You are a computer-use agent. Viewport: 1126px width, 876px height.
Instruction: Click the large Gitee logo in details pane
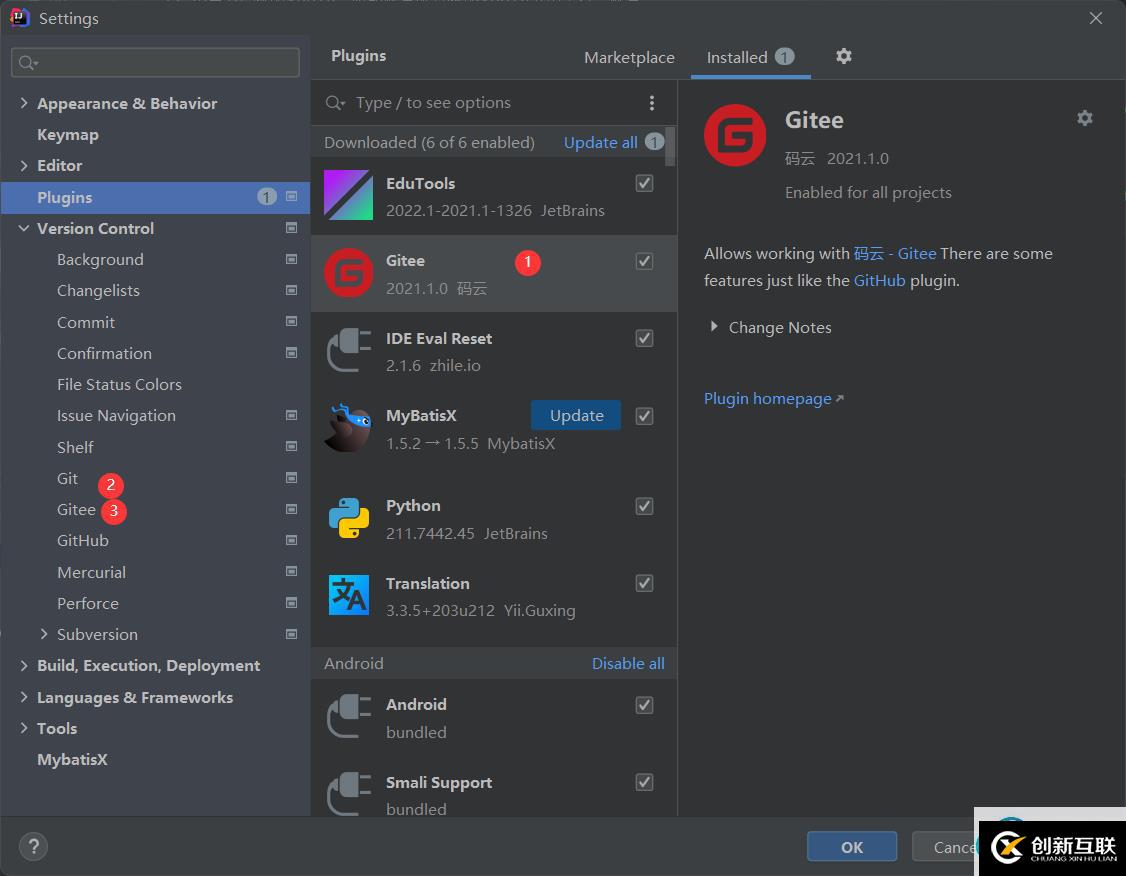pyautogui.click(x=735, y=135)
